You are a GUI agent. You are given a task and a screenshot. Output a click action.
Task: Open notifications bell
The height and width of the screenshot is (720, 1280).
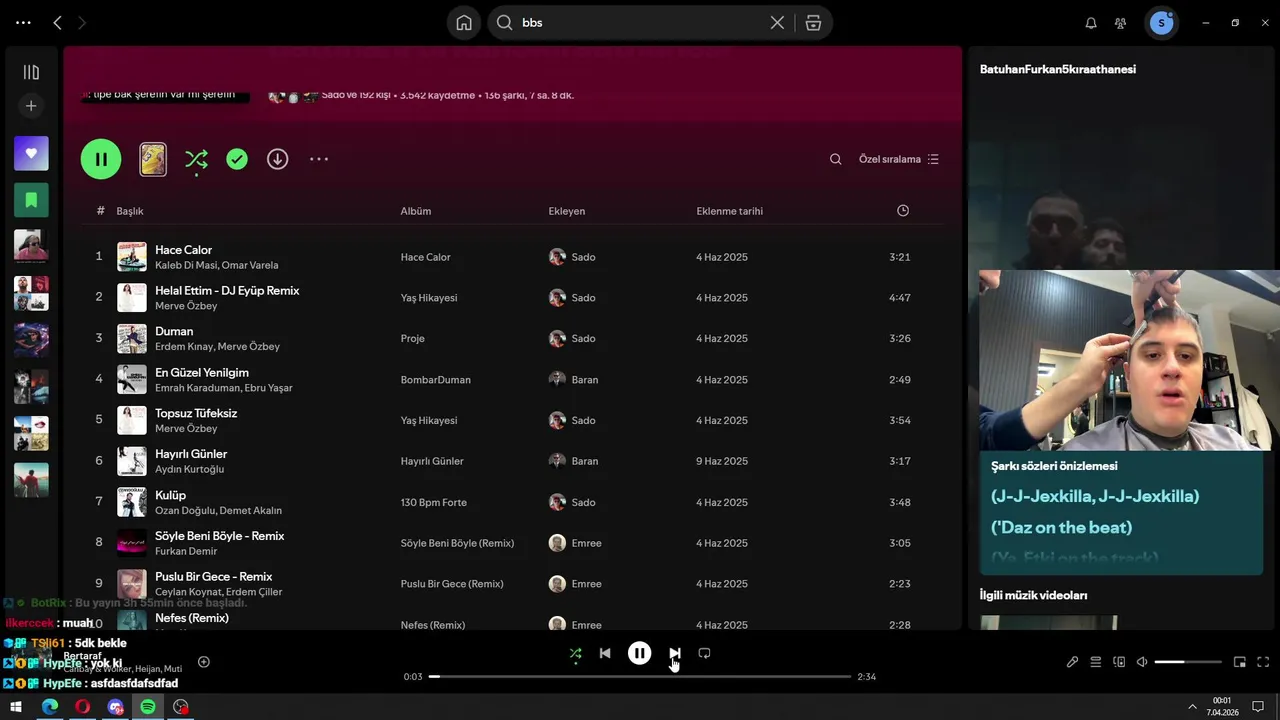[x=1091, y=22]
